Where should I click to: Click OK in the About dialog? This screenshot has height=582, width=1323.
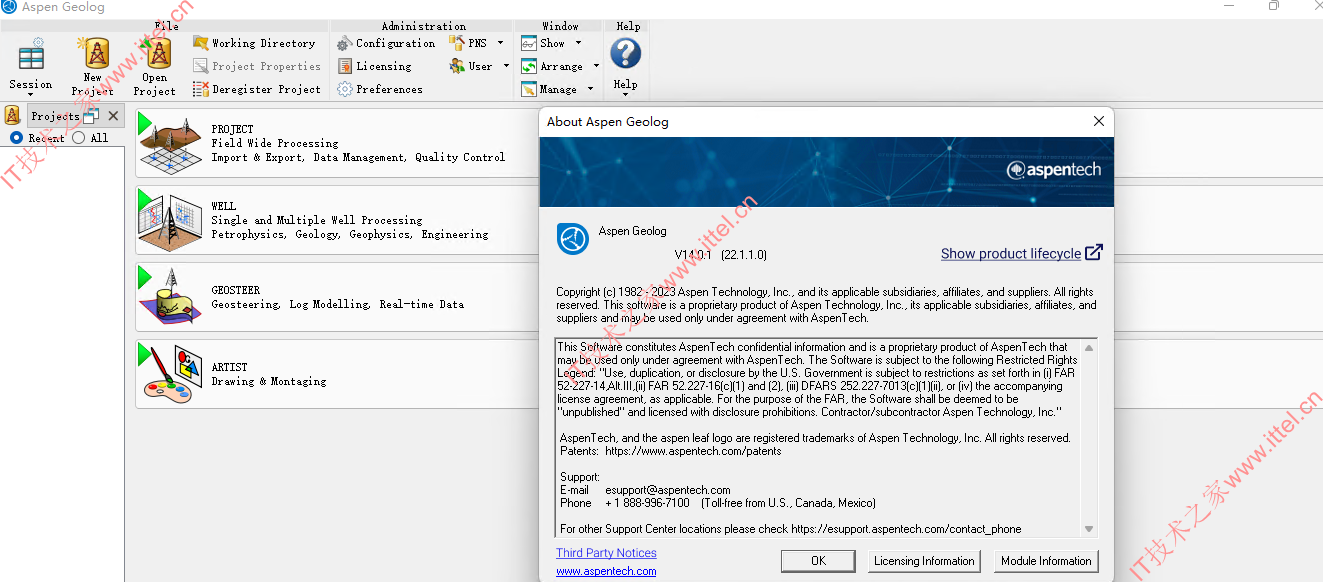click(x=818, y=561)
